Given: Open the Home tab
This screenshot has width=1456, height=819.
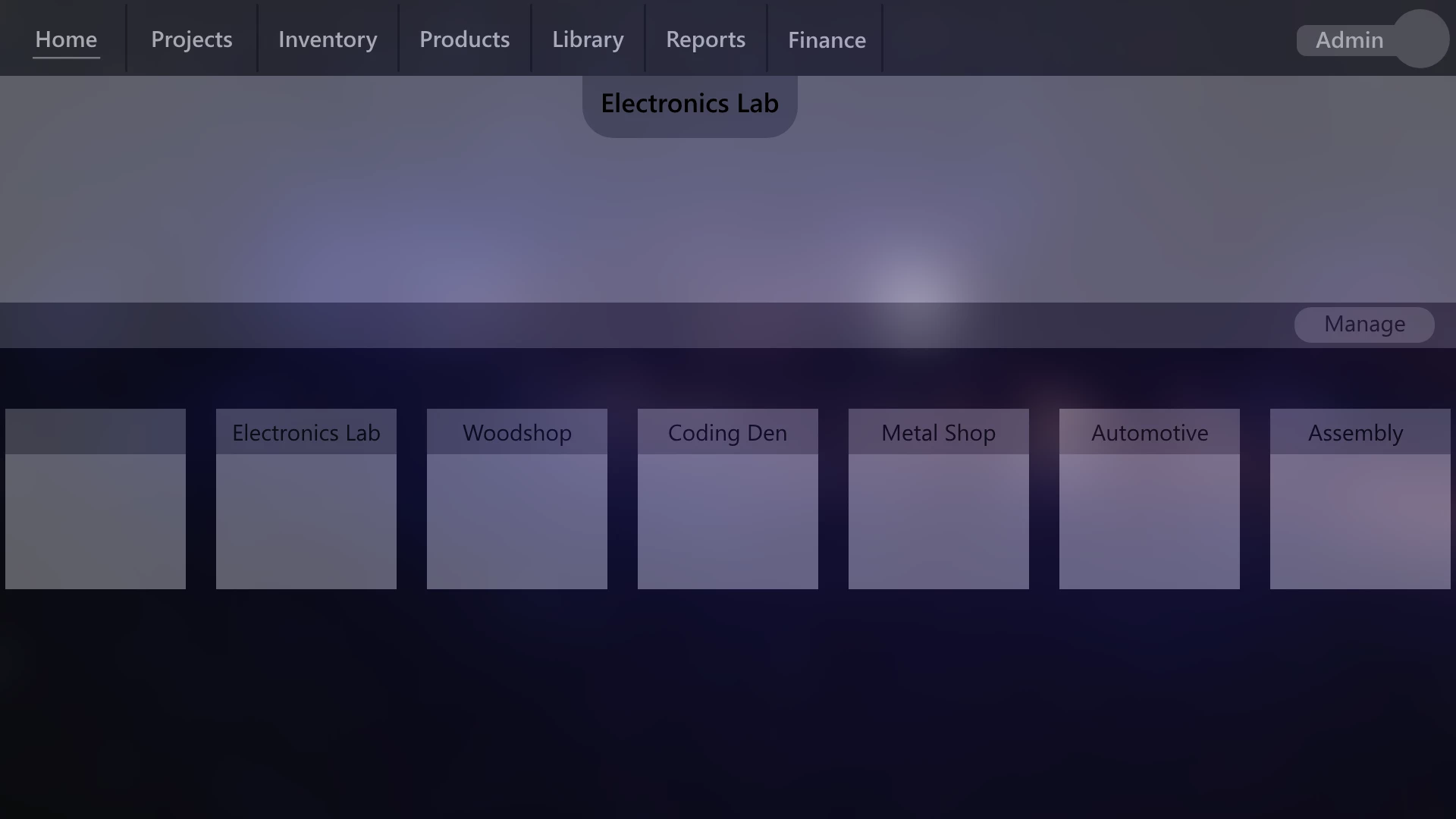Looking at the screenshot, I should [66, 39].
